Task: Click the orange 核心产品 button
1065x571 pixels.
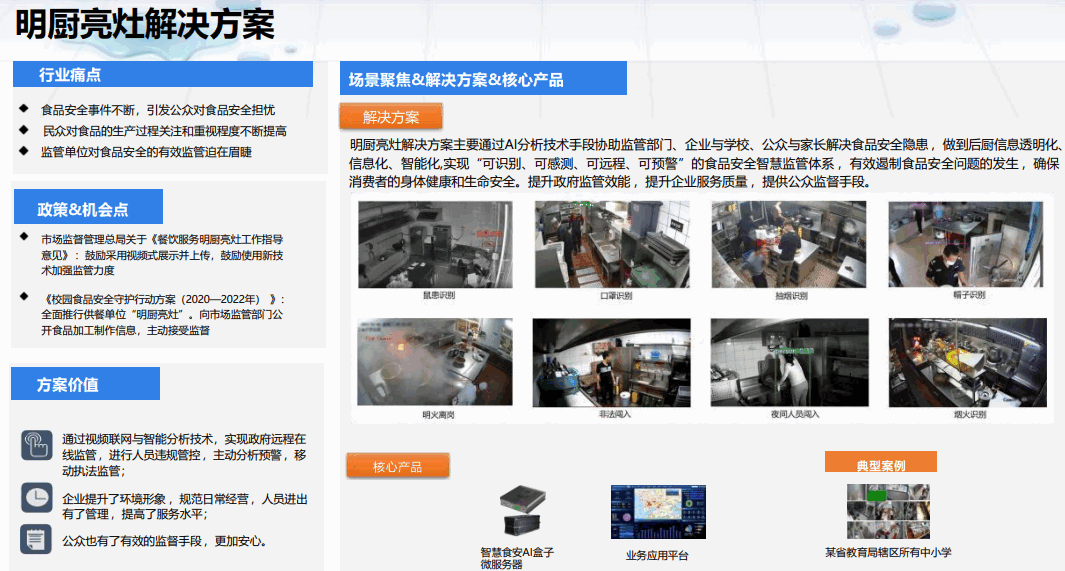Action: click(x=397, y=466)
